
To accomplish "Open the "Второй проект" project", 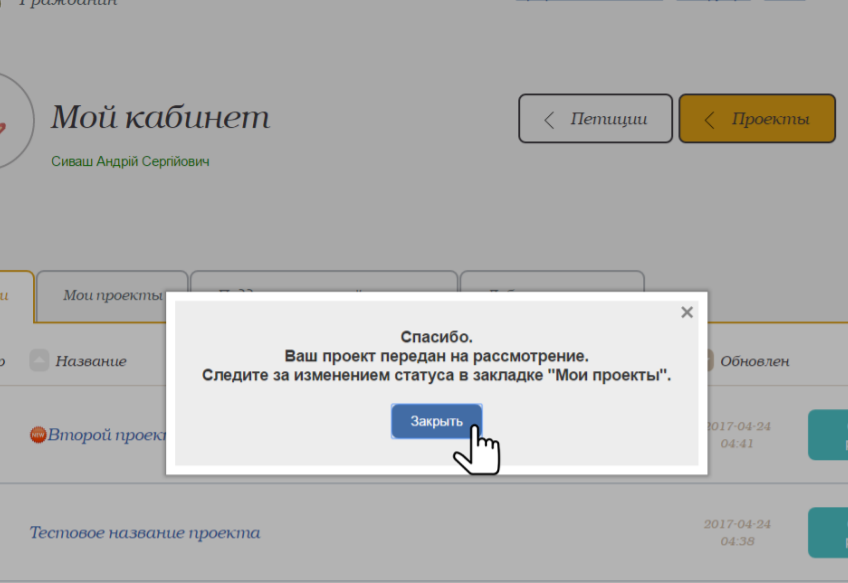I will pos(110,435).
